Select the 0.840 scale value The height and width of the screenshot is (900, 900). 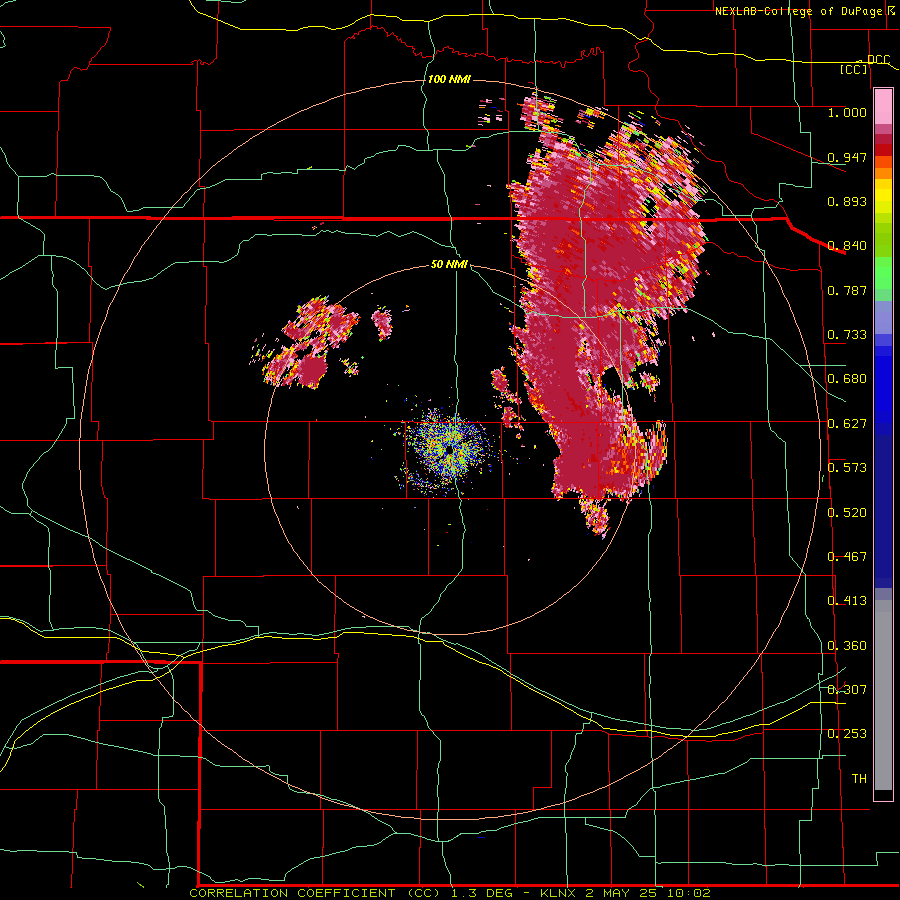pos(847,246)
